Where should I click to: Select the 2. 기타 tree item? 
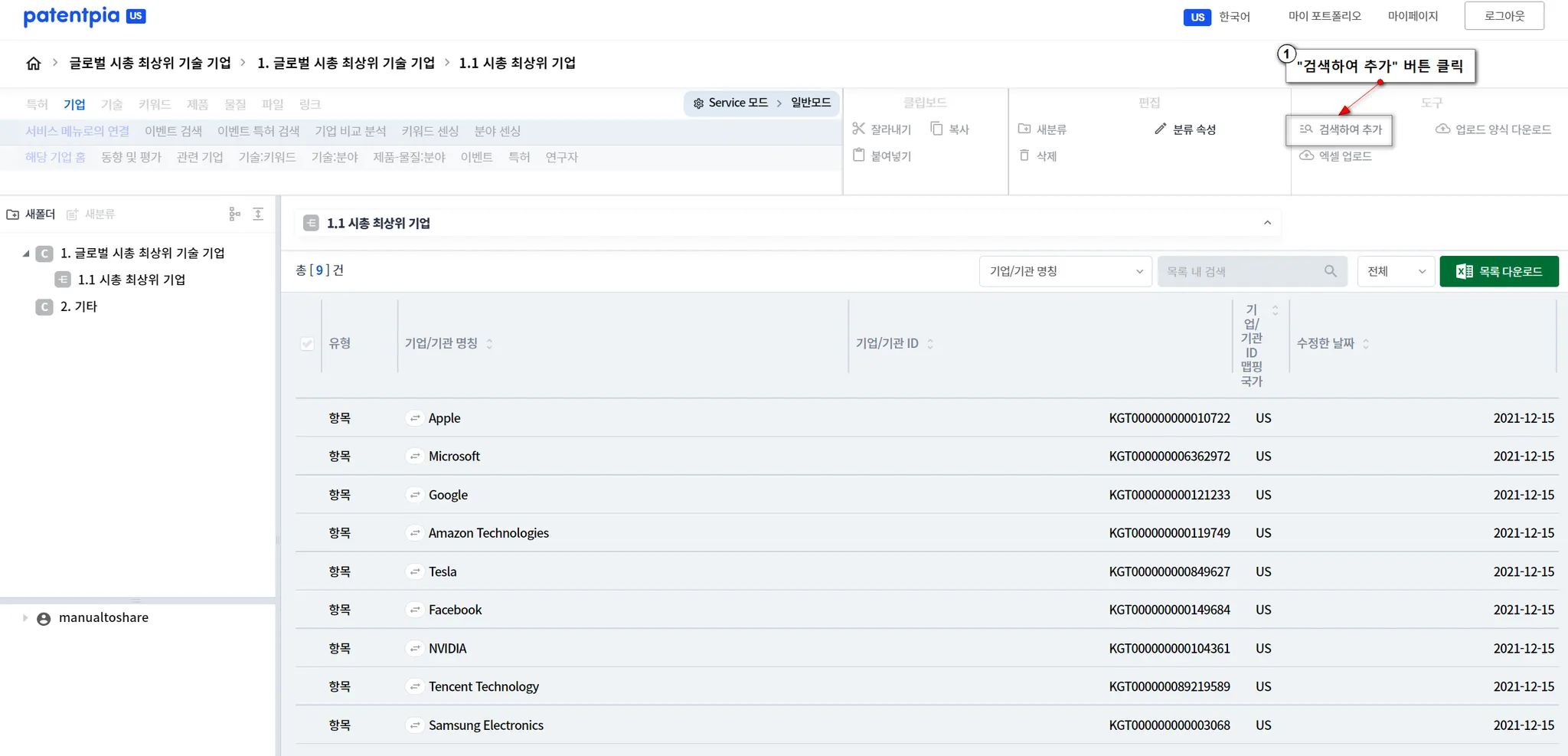click(x=79, y=307)
